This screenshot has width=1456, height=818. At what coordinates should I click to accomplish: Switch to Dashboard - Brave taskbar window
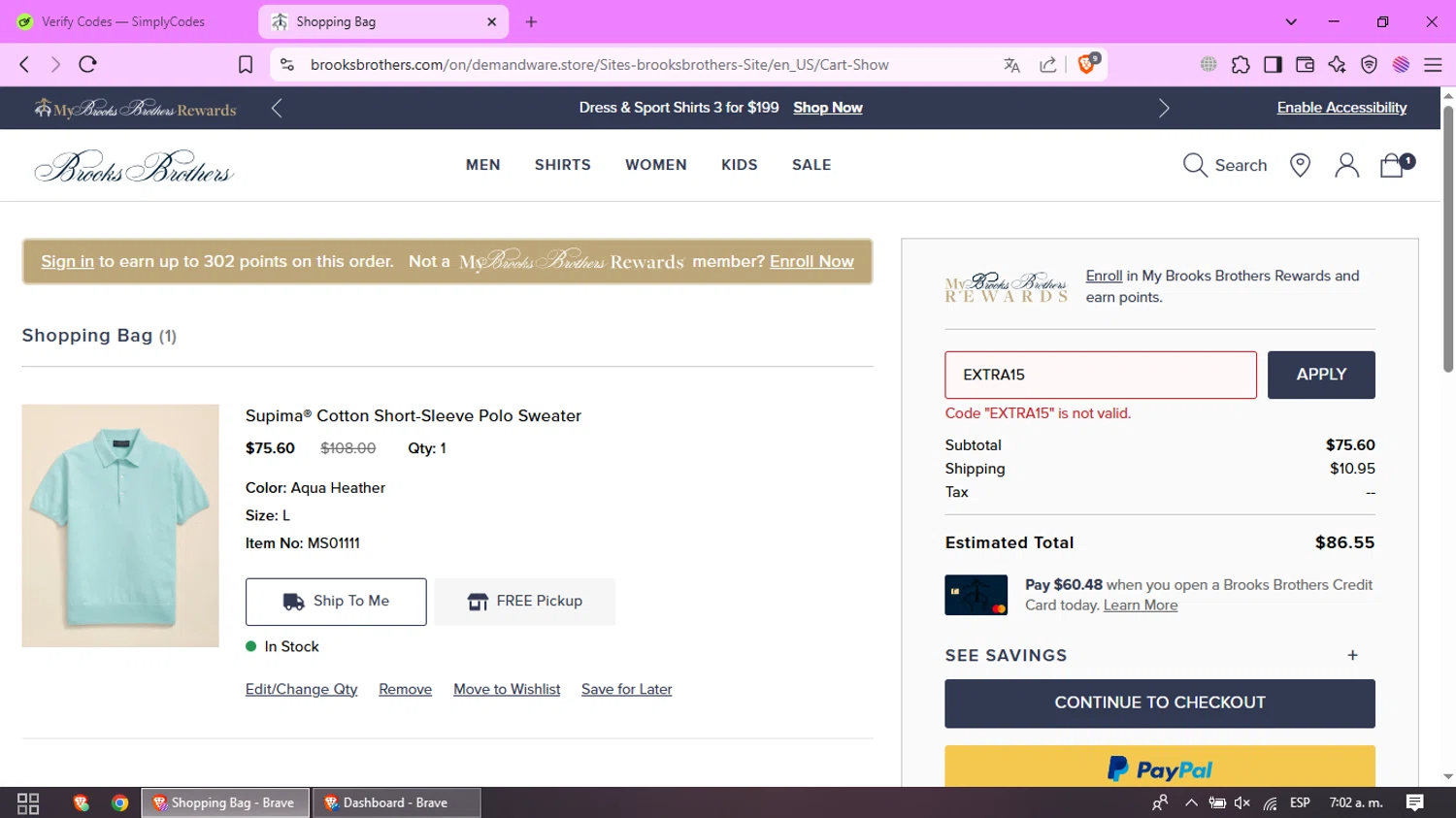tap(396, 803)
